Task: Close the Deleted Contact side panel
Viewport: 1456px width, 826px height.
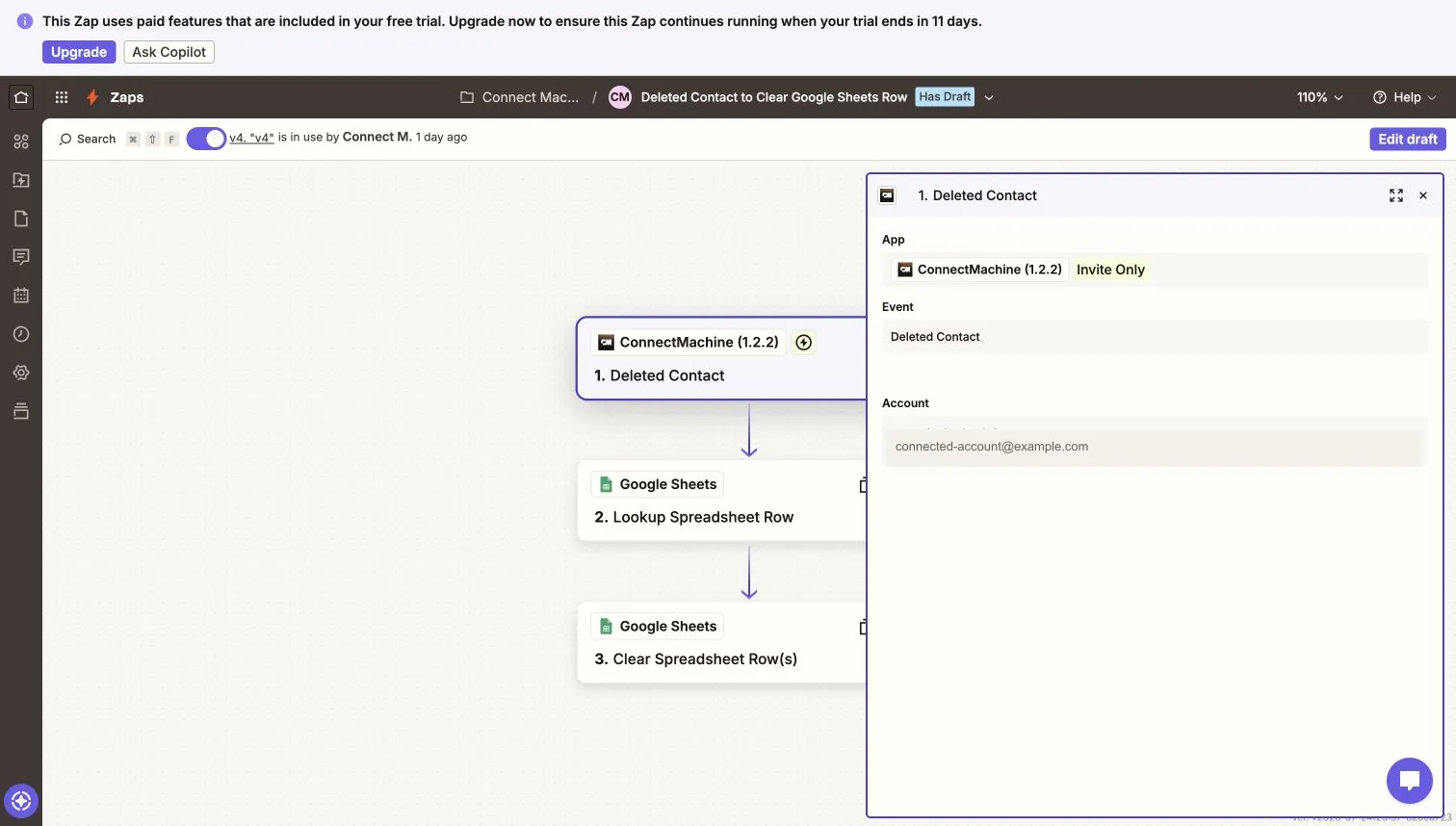Action: (x=1423, y=195)
